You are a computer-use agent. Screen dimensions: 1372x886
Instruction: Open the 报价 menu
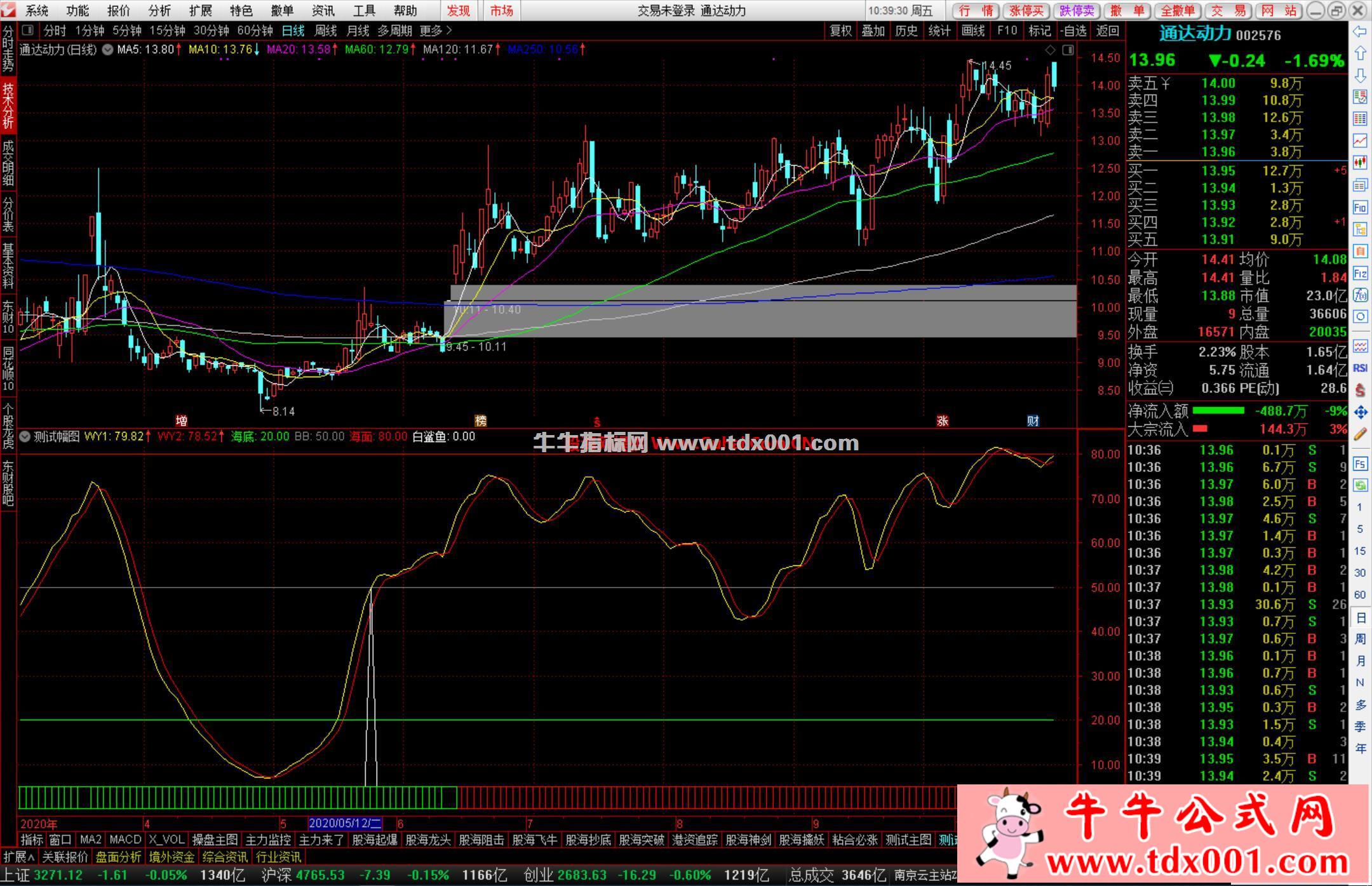118,11
